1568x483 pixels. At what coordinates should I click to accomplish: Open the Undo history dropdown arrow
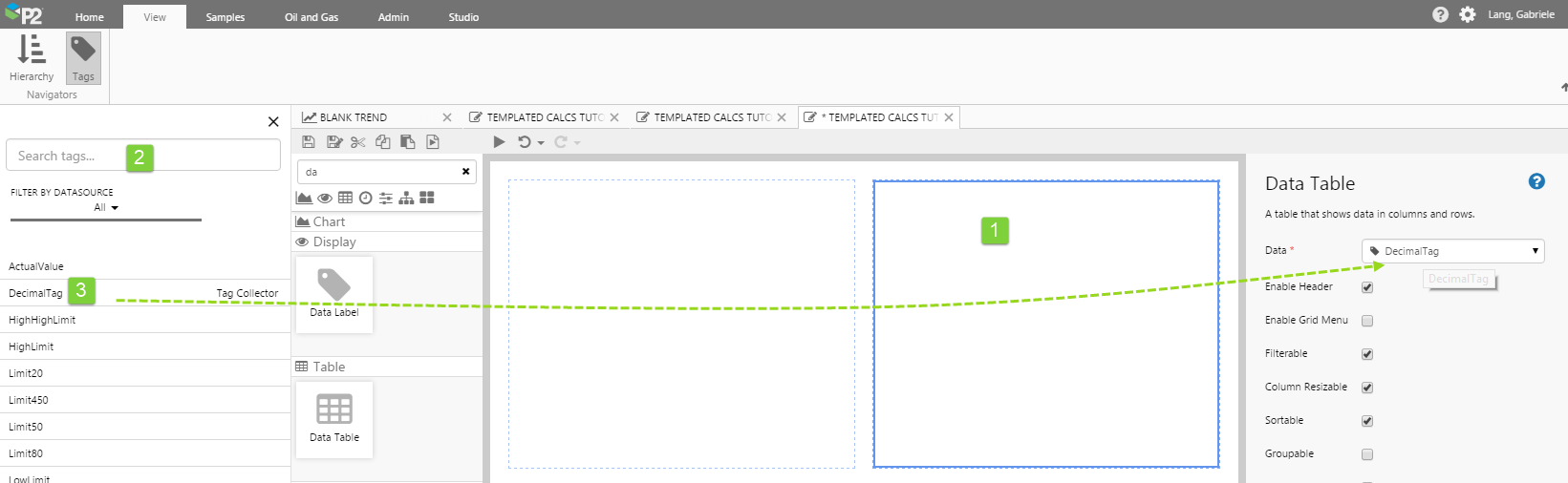click(541, 143)
